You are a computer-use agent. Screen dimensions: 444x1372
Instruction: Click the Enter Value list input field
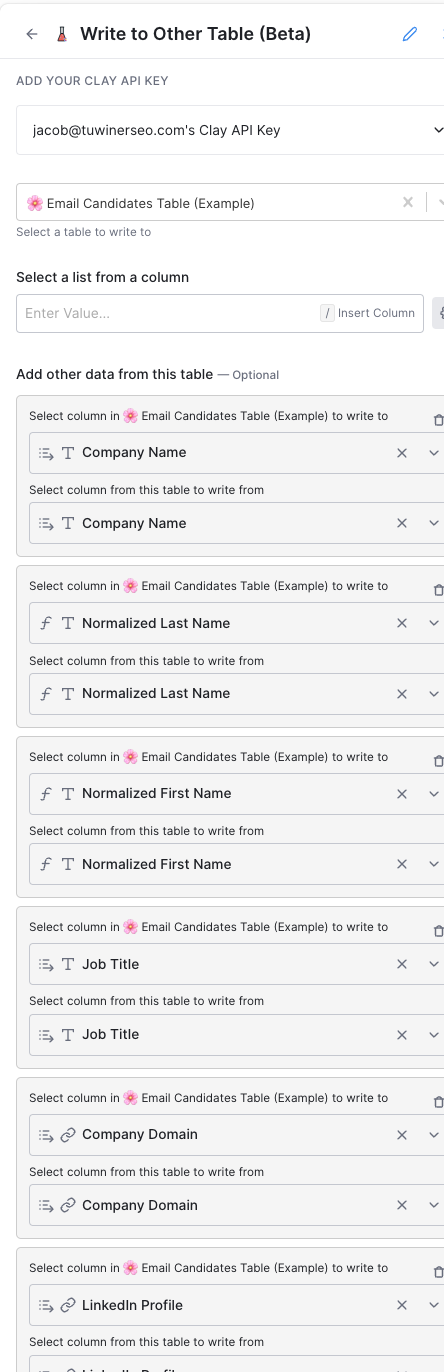(166, 313)
